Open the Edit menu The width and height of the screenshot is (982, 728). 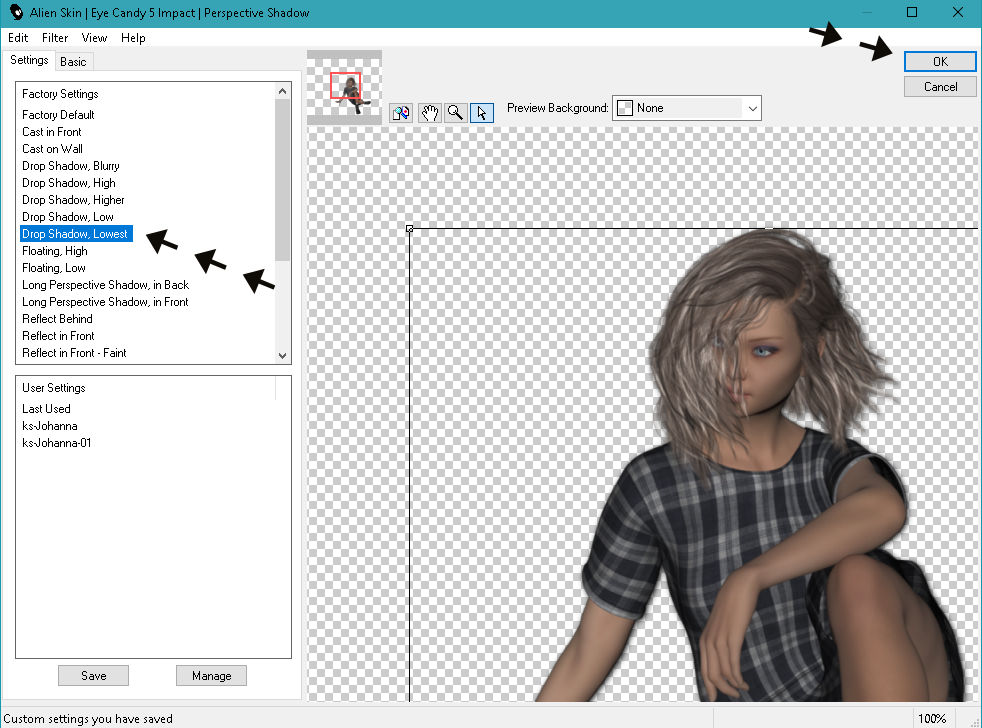tap(18, 38)
